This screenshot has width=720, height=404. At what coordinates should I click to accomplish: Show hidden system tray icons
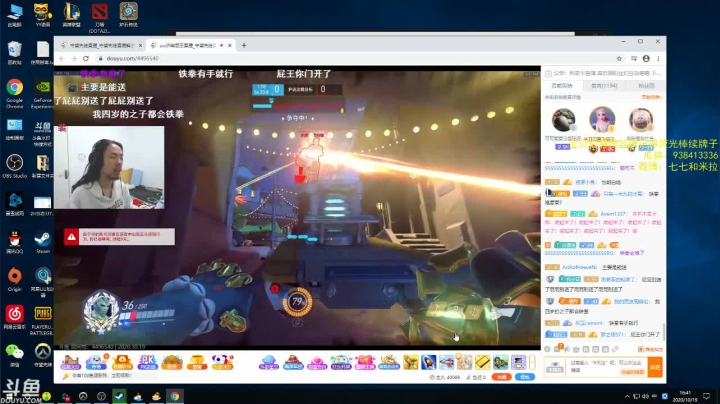627,396
